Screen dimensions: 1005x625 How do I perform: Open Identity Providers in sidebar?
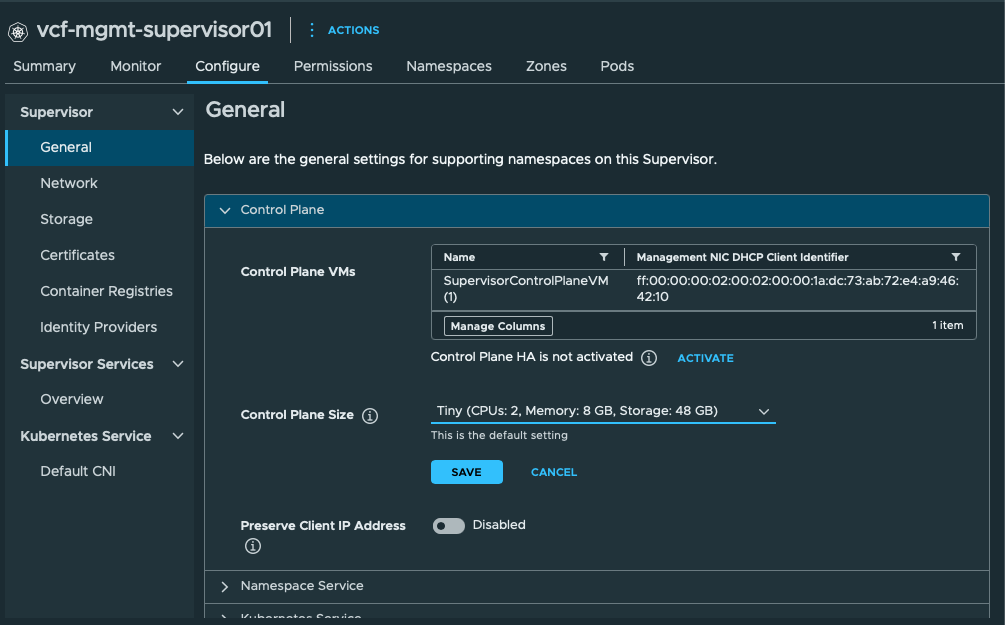[99, 327]
